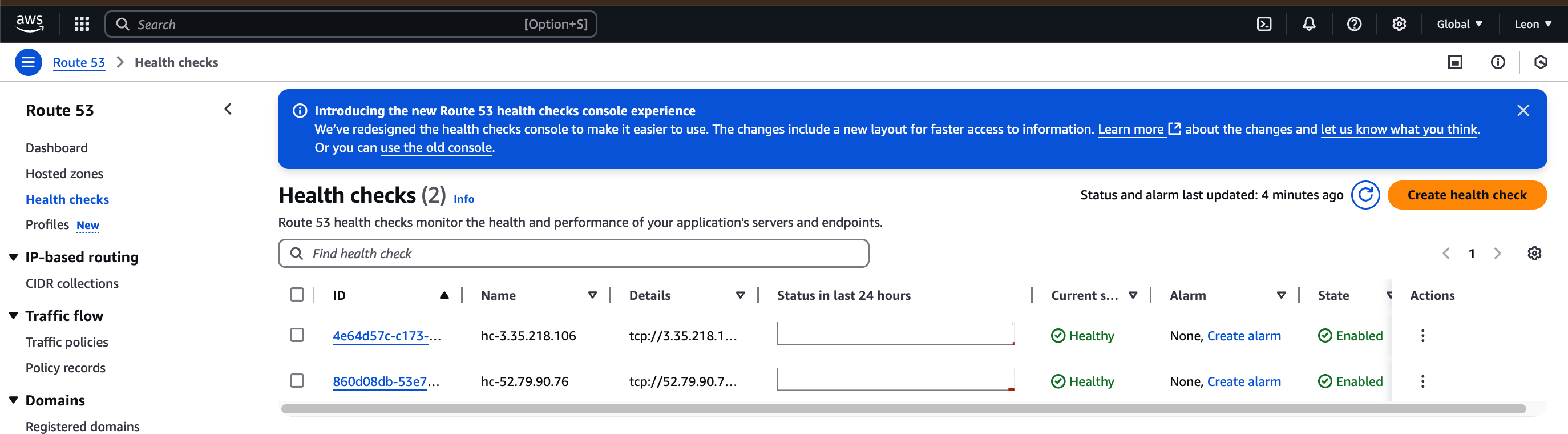This screenshot has height=434, width=1568.
Task: Open the Global region dropdown
Action: [x=1459, y=24]
